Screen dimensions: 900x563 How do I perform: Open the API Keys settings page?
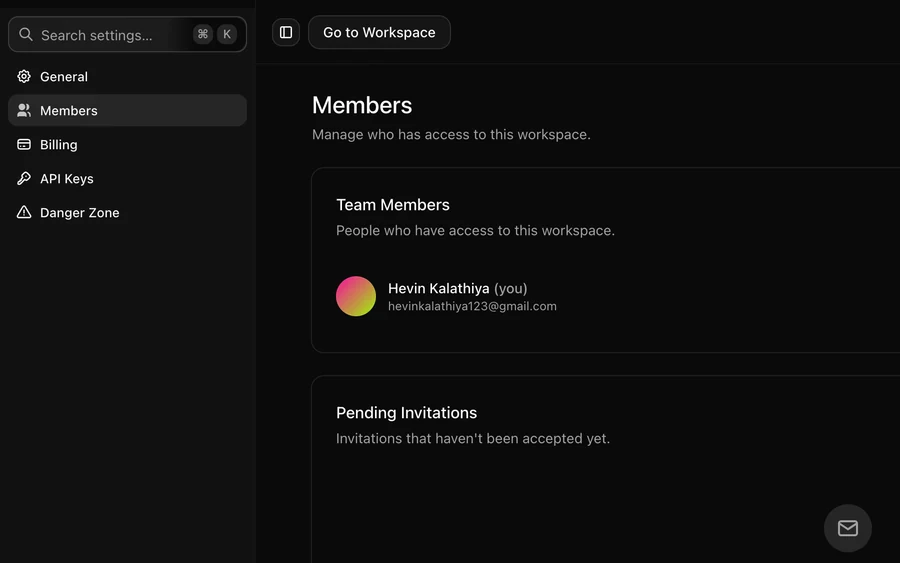point(127,178)
